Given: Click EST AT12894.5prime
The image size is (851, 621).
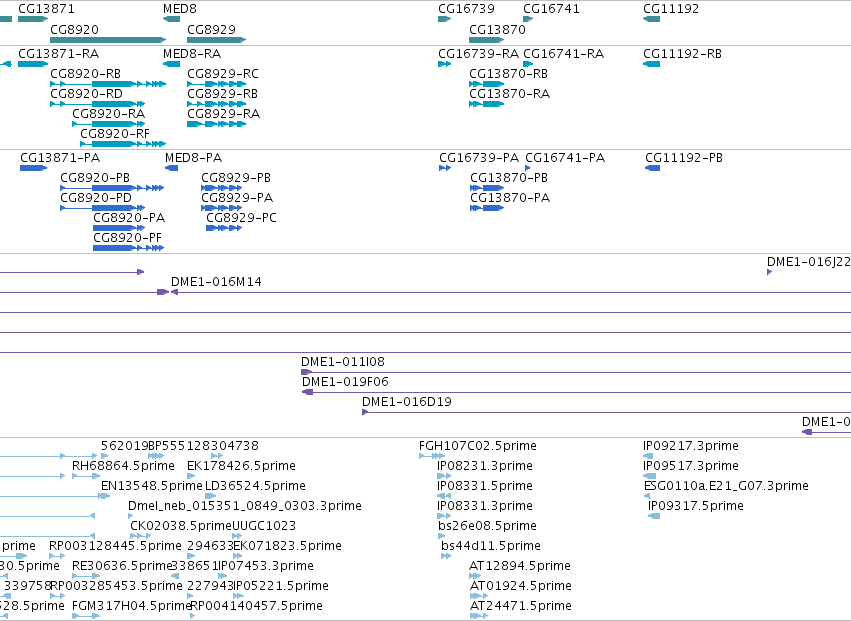Looking at the screenshot, I should pyautogui.click(x=520, y=566).
